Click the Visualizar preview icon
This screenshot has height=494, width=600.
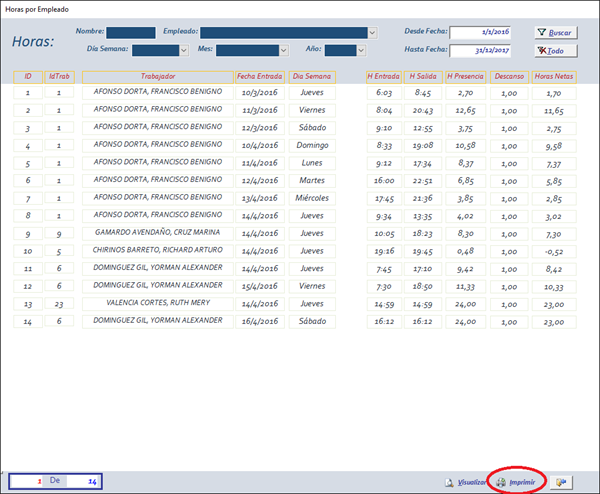coord(450,482)
